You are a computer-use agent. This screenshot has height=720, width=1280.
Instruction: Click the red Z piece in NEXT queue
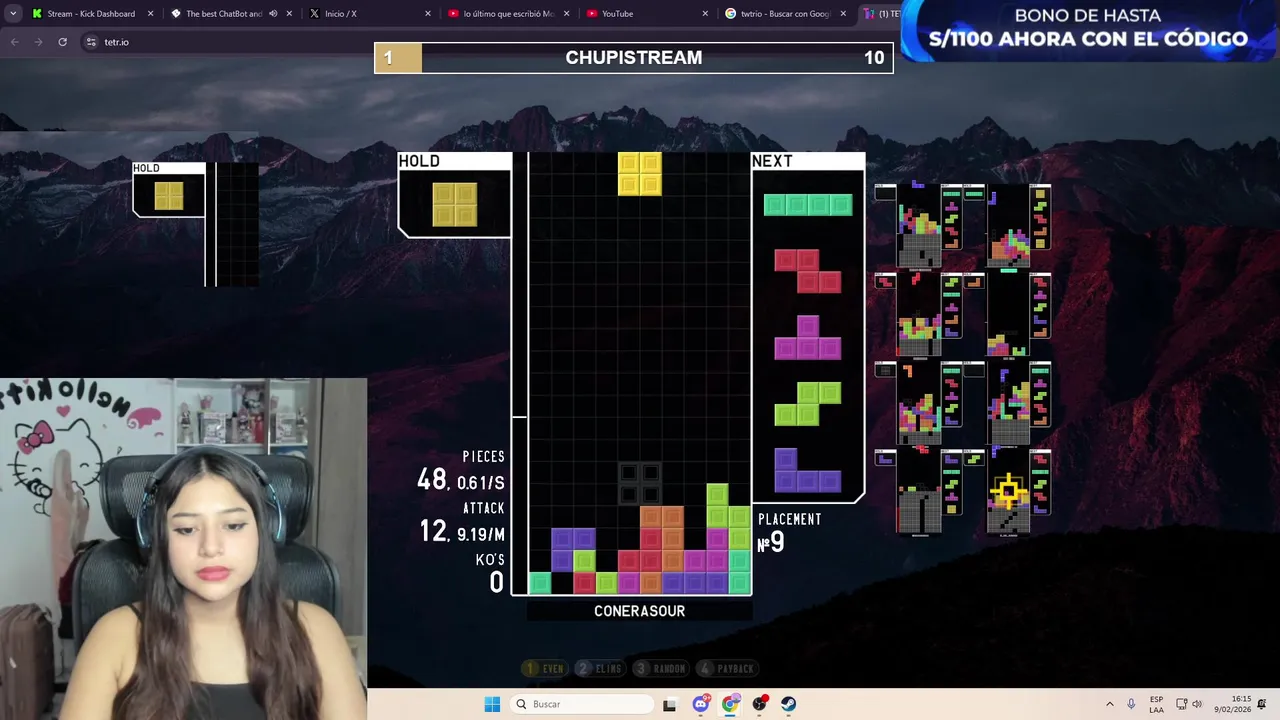(808, 271)
